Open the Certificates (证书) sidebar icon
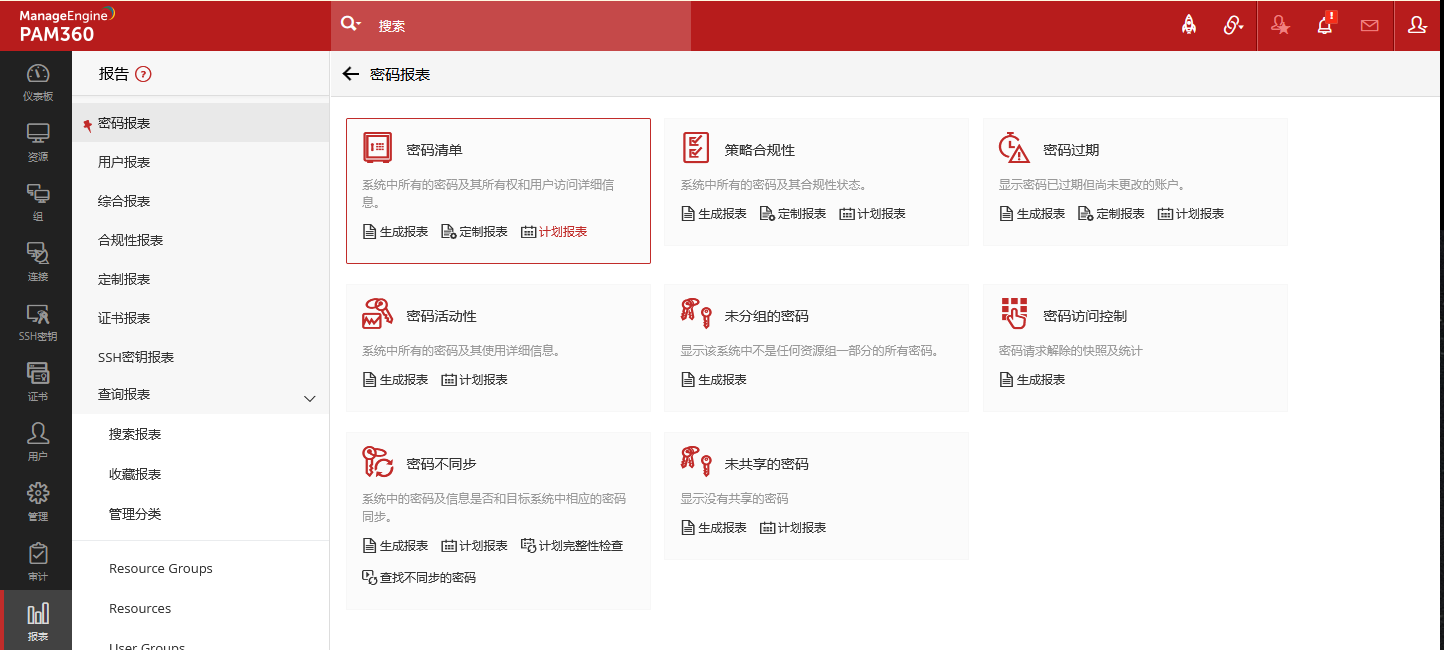The height and width of the screenshot is (650, 1444). (37, 382)
